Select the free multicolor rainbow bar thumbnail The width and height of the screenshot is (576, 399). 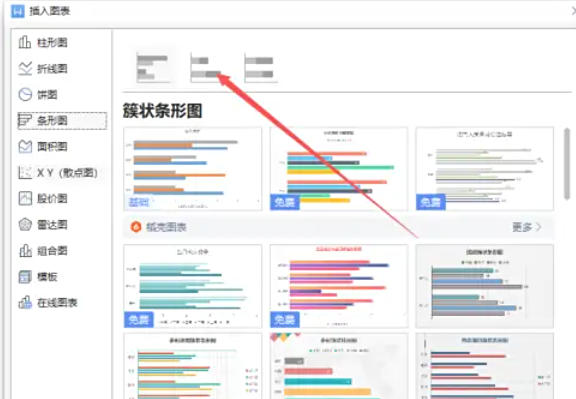[x=339, y=169]
